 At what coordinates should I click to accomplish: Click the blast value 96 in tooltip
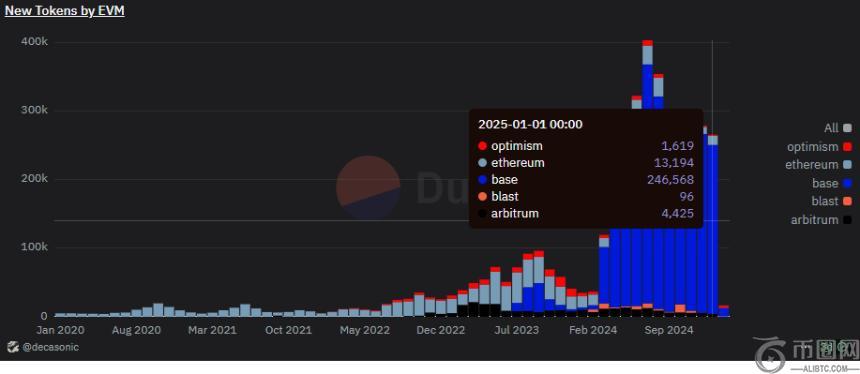(687, 196)
